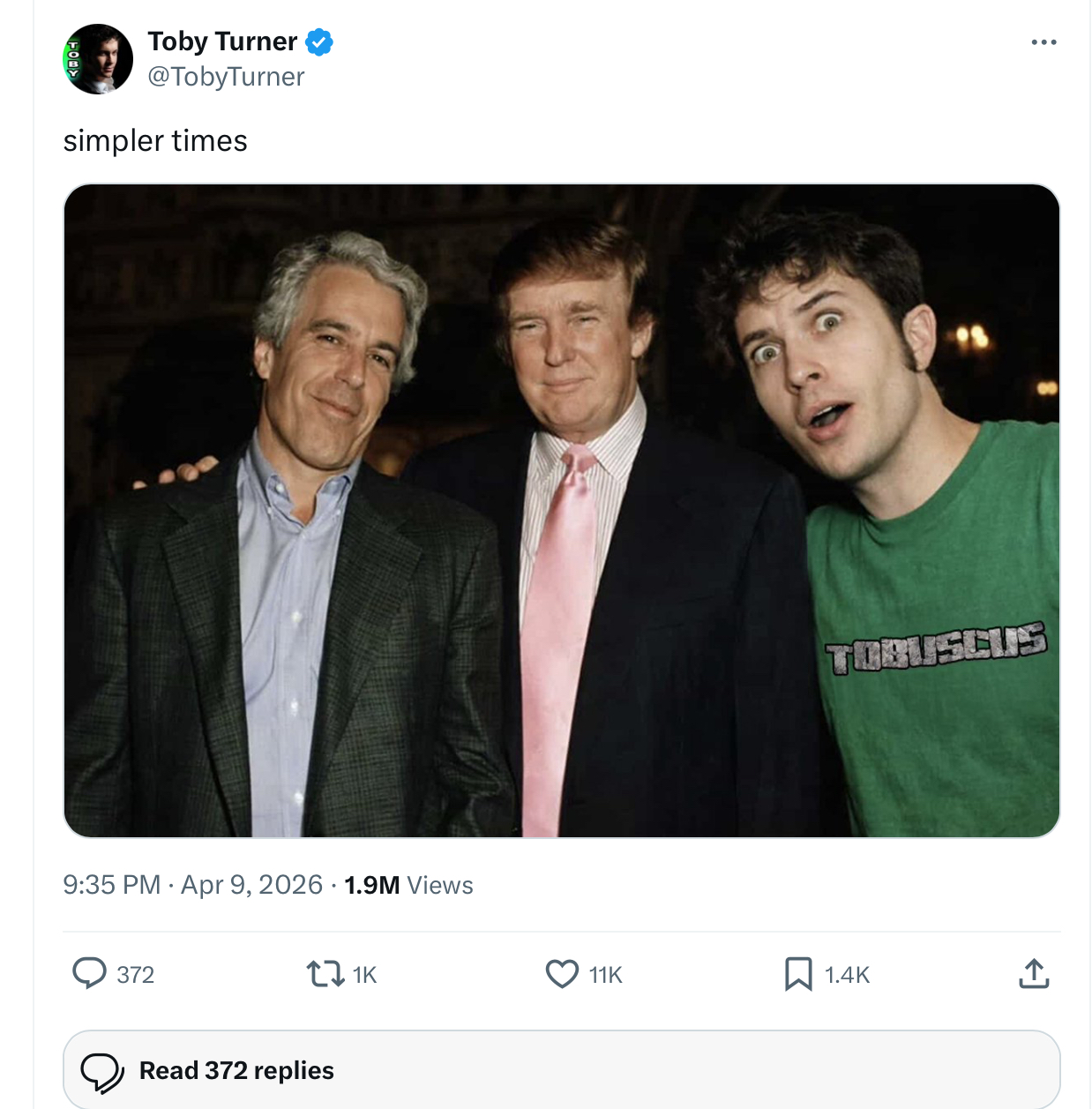
Task: Click the chat bubbles icon beside Read replies
Action: point(102,1071)
